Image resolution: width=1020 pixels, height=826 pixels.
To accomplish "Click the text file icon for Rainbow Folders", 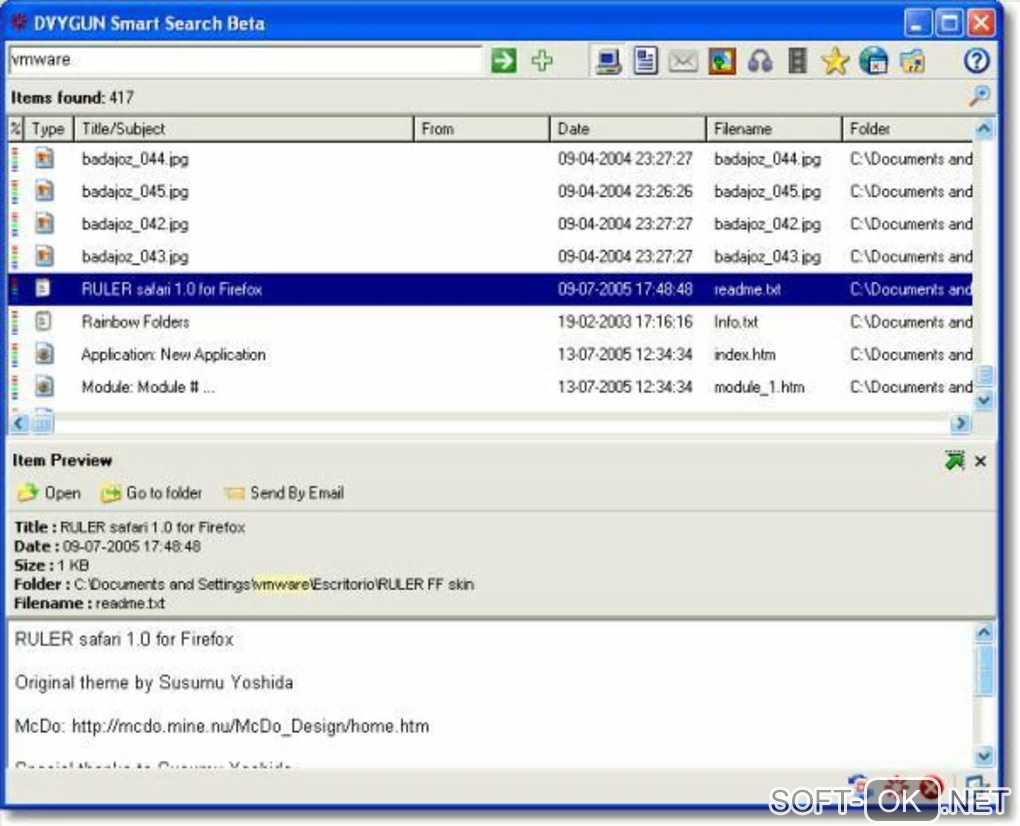I will point(44,321).
